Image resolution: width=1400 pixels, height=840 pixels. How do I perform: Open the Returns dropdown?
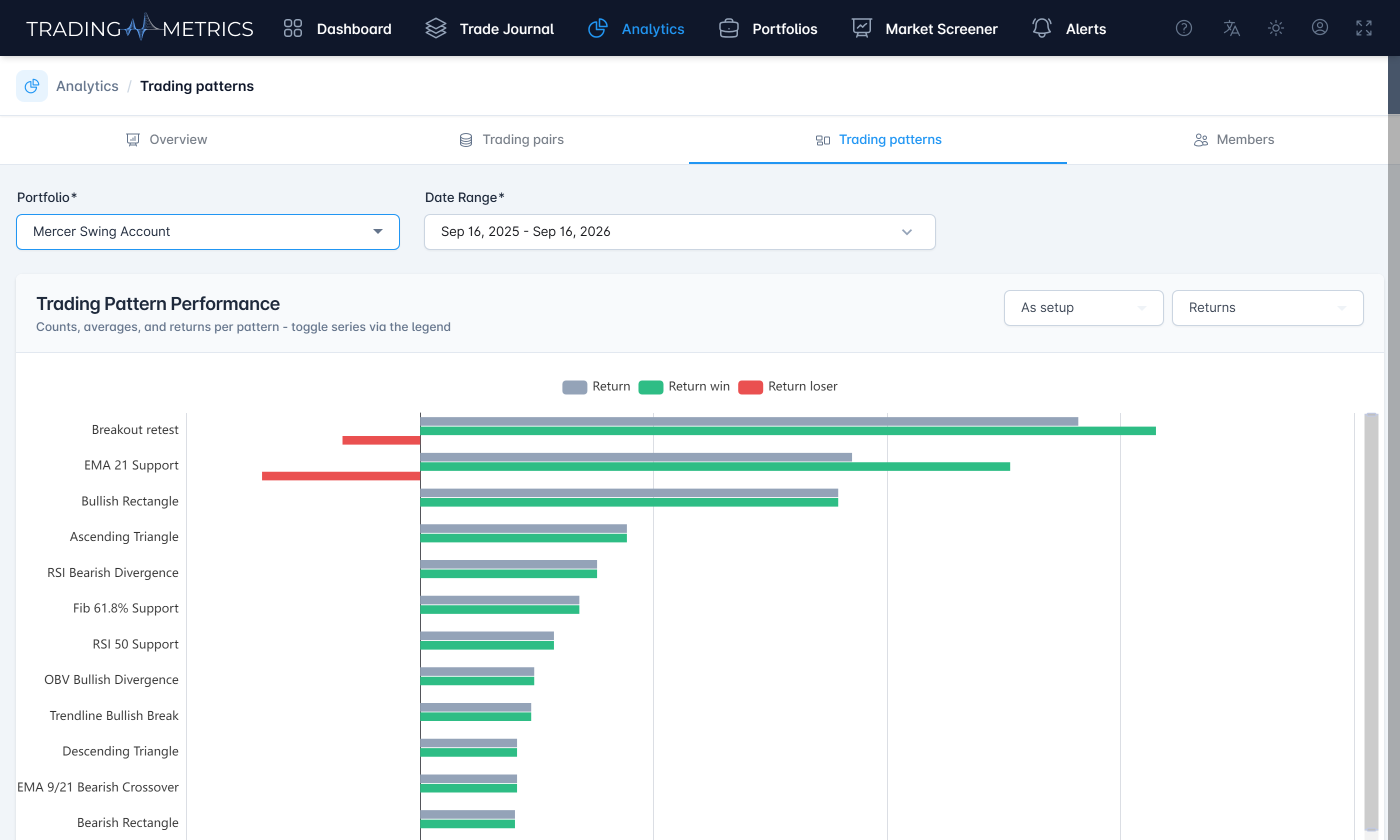[x=1267, y=308]
